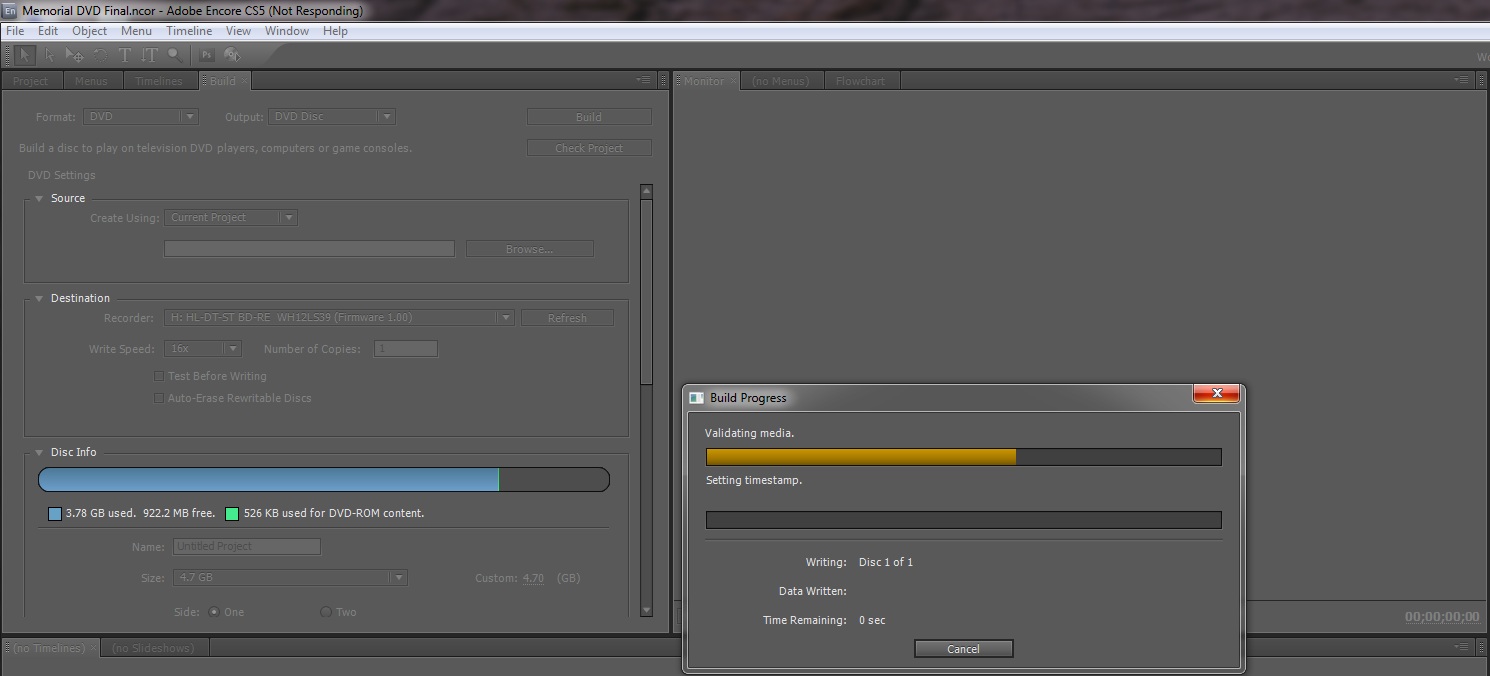Switch to the Flowchart tab
Image resolution: width=1490 pixels, height=676 pixels.
tap(860, 81)
